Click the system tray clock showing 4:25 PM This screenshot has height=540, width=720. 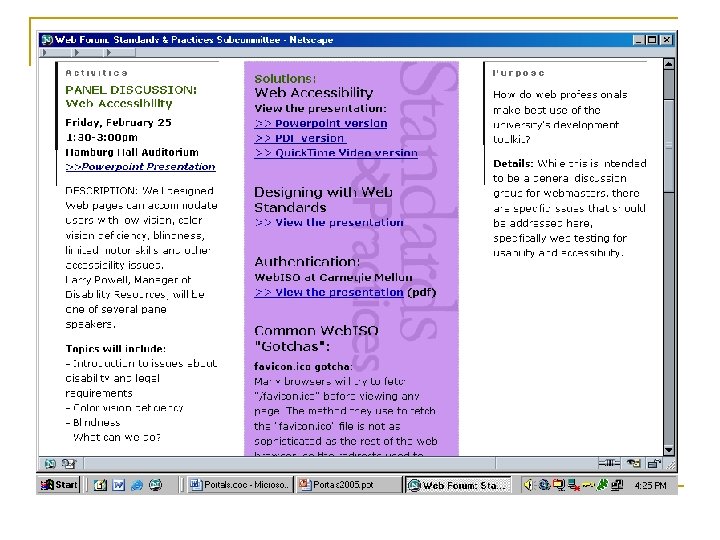(x=650, y=485)
